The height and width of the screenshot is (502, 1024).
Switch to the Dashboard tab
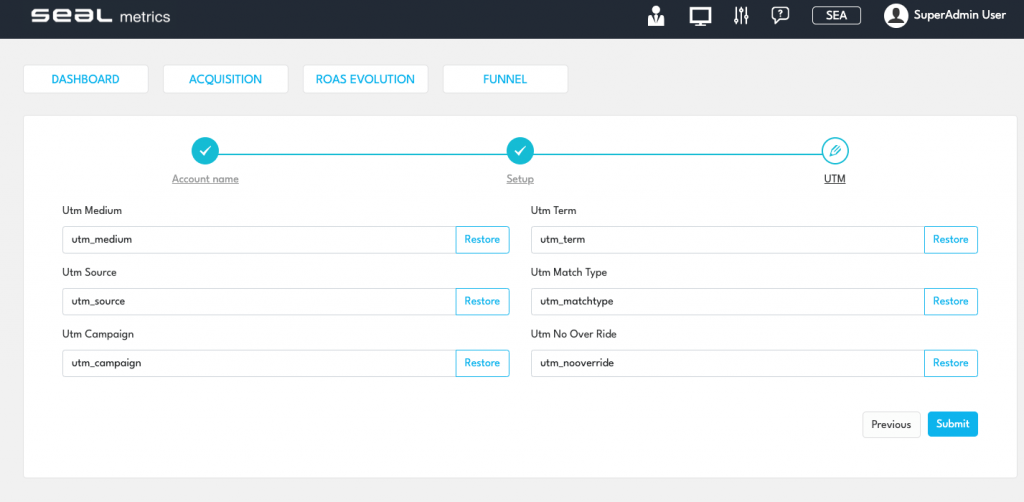click(x=85, y=79)
